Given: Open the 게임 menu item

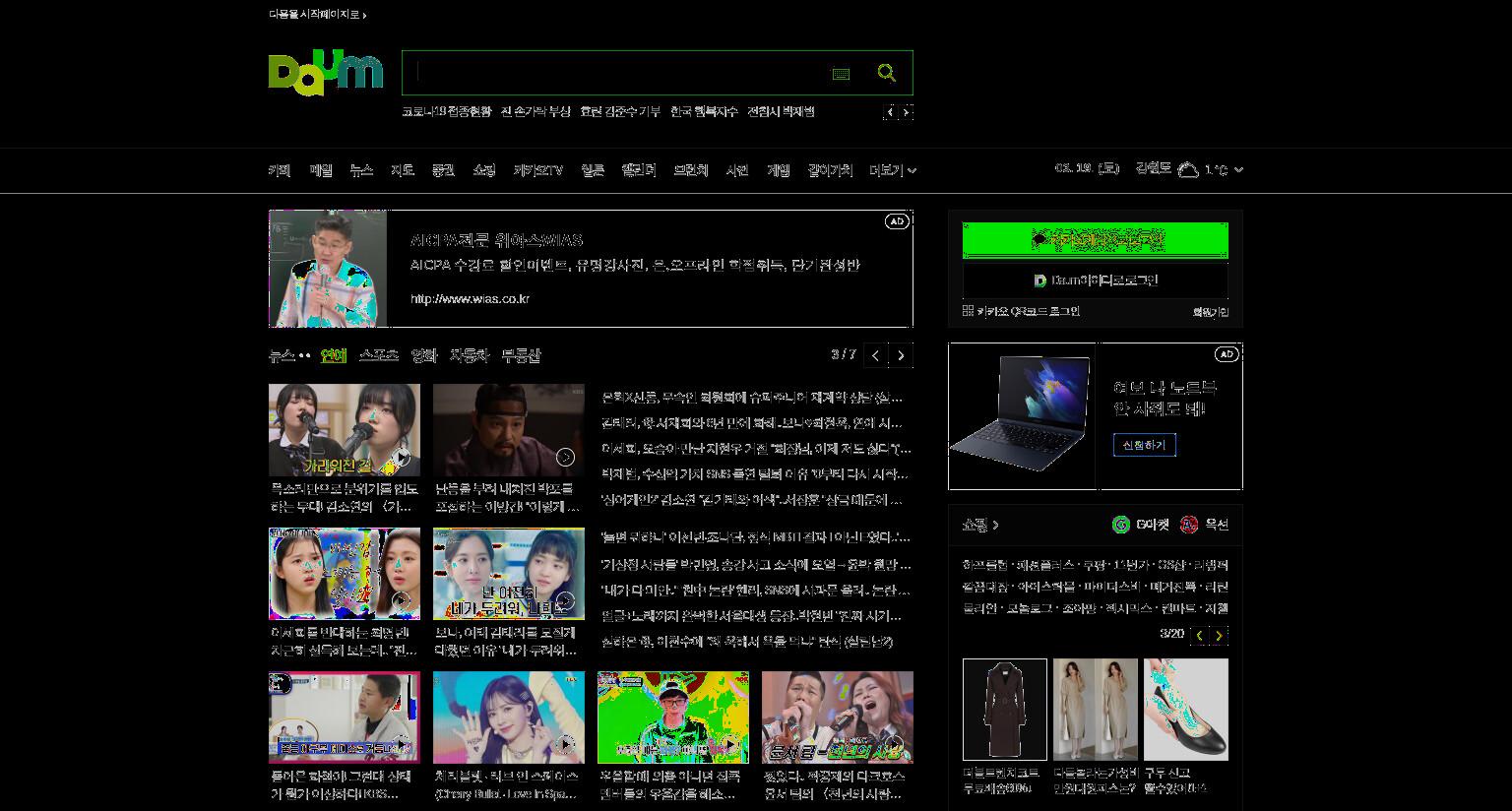Looking at the screenshot, I should tap(778, 170).
